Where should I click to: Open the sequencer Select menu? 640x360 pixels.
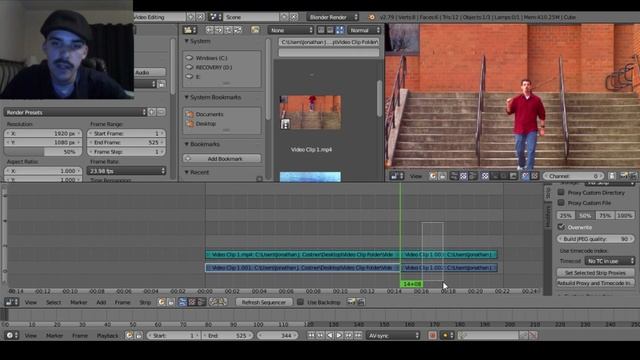tap(53, 302)
